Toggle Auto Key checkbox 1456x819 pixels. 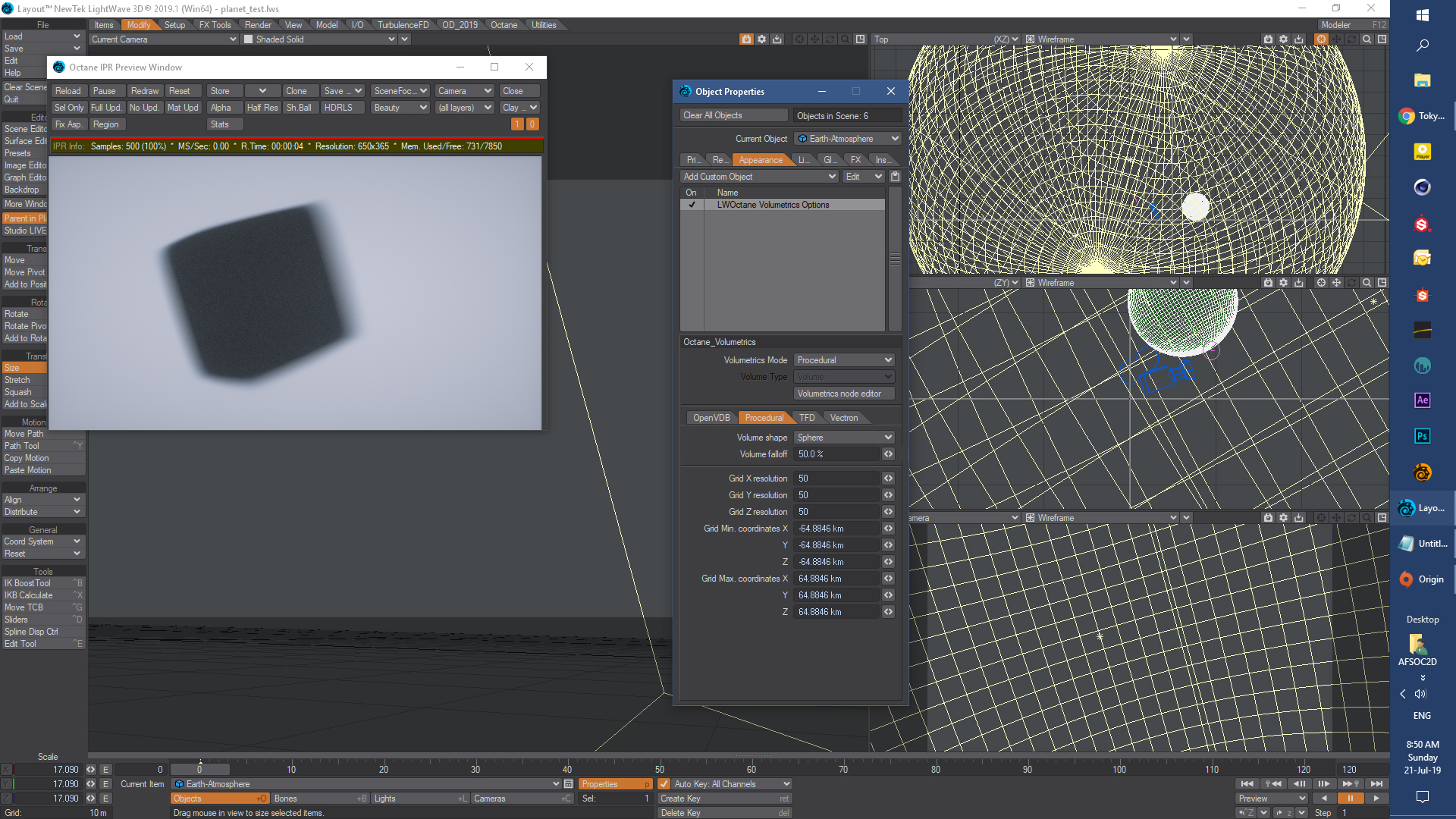664,784
